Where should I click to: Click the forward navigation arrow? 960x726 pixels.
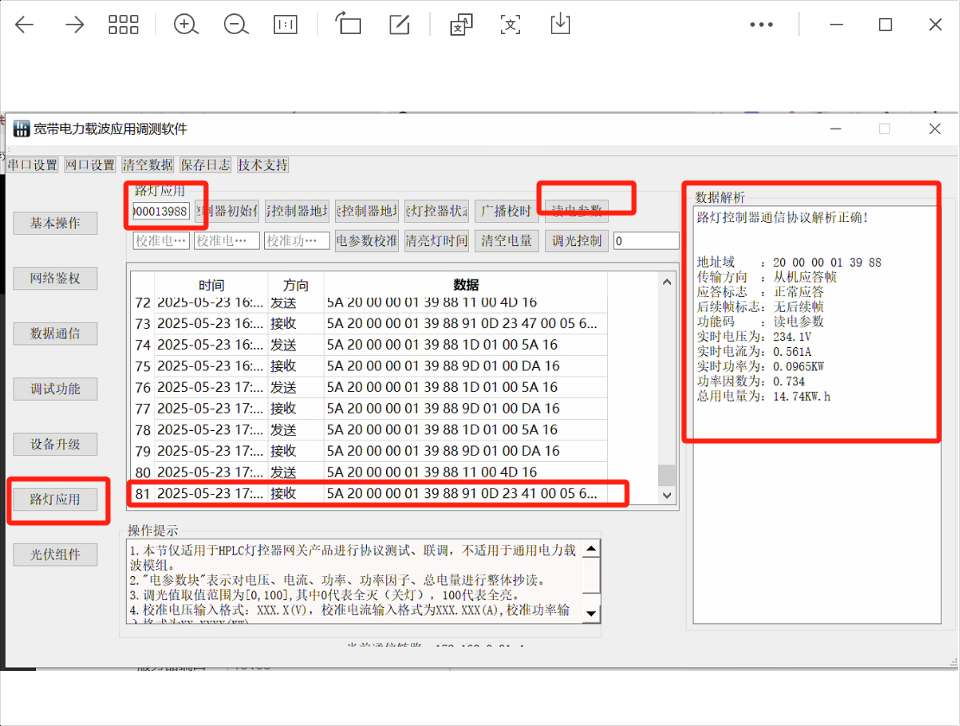coord(74,24)
